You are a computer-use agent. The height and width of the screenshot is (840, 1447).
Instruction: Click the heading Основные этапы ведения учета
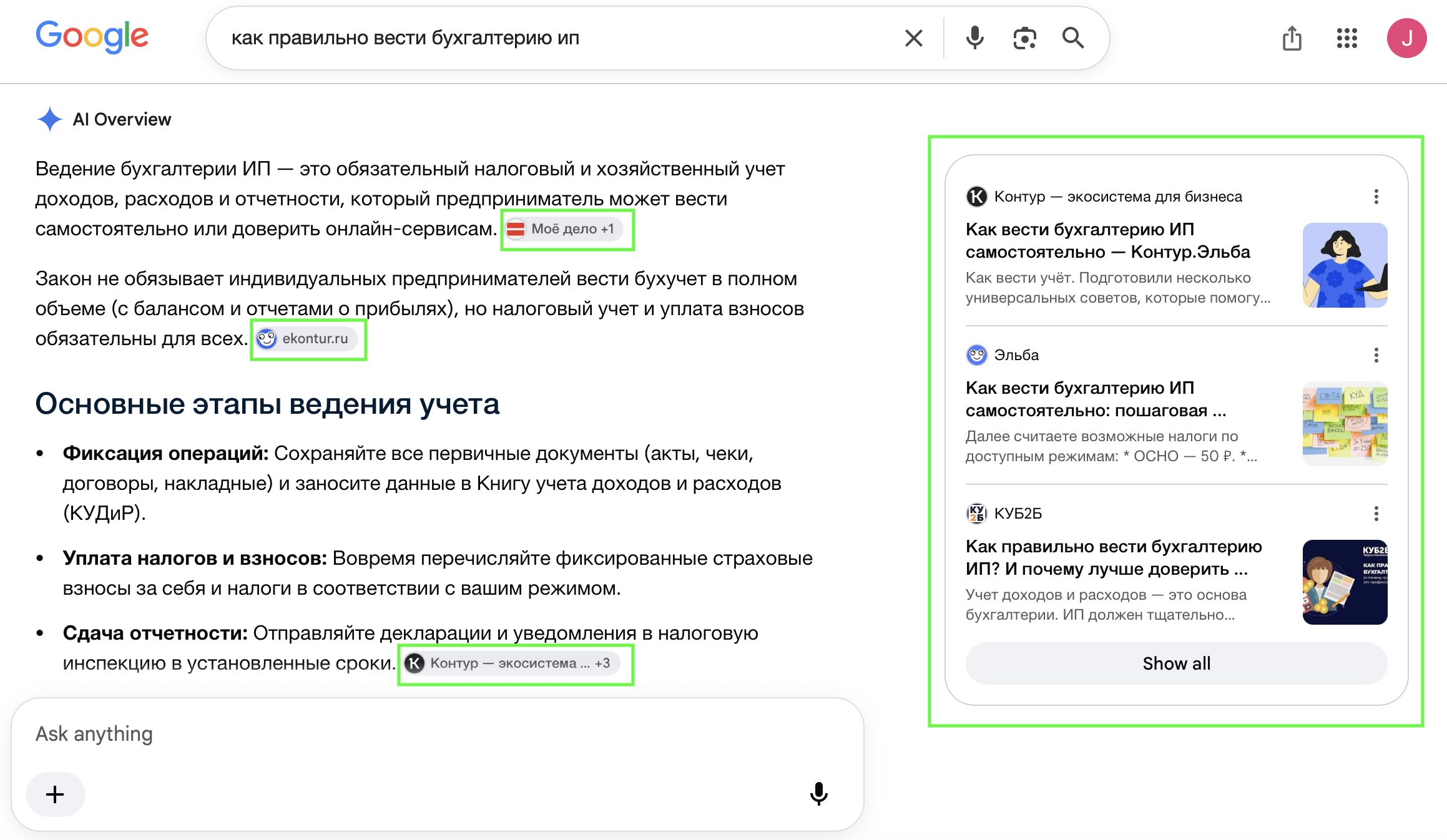pyautogui.click(x=267, y=404)
